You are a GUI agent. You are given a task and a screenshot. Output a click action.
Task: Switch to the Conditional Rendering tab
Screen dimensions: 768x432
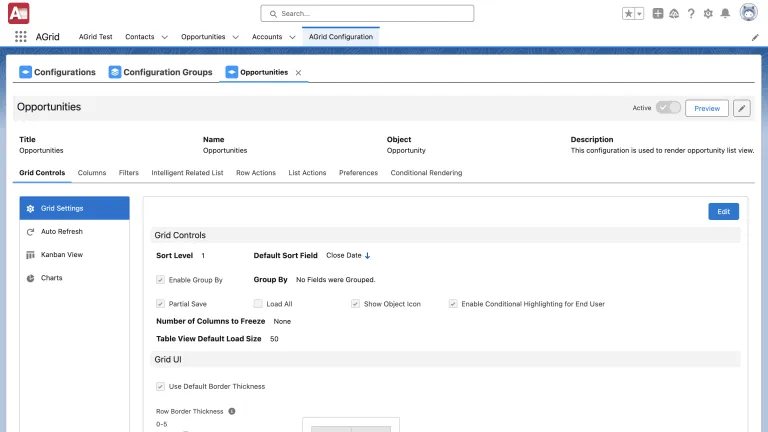[x=426, y=173]
